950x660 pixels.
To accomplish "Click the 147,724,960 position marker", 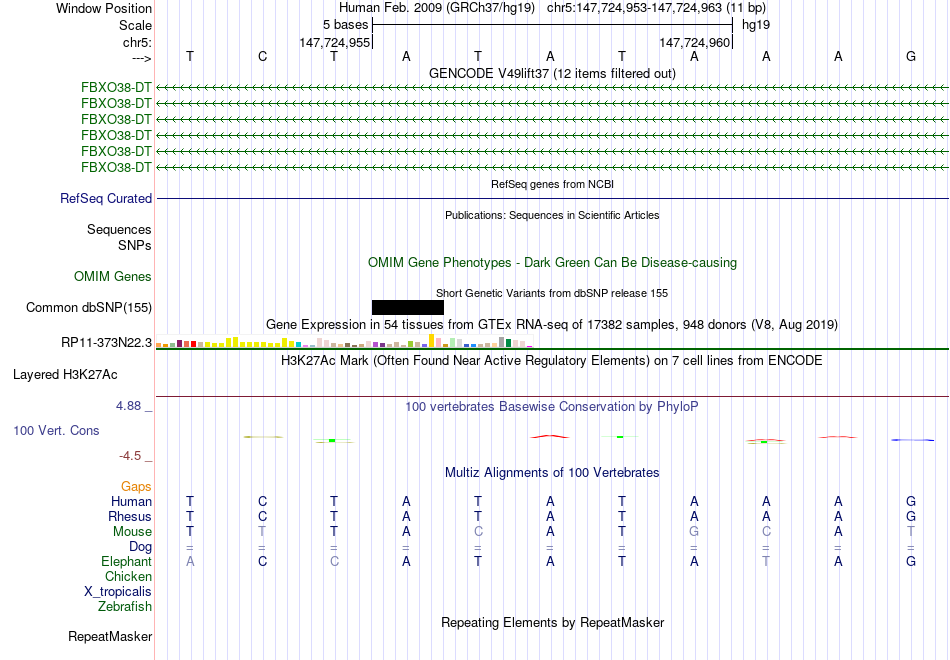I will tap(694, 42).
